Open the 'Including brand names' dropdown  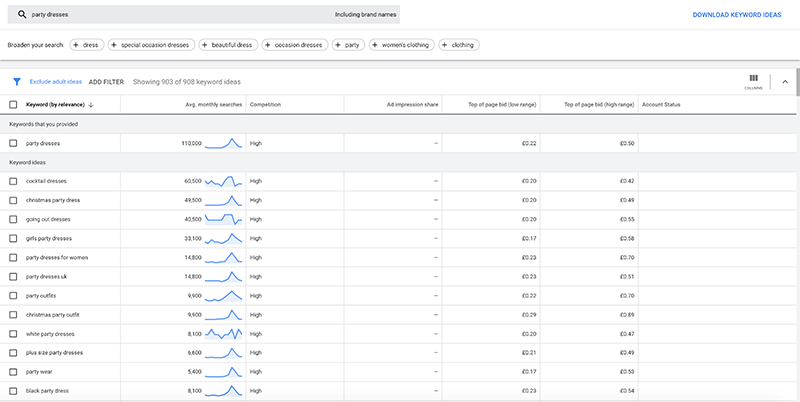[365, 15]
